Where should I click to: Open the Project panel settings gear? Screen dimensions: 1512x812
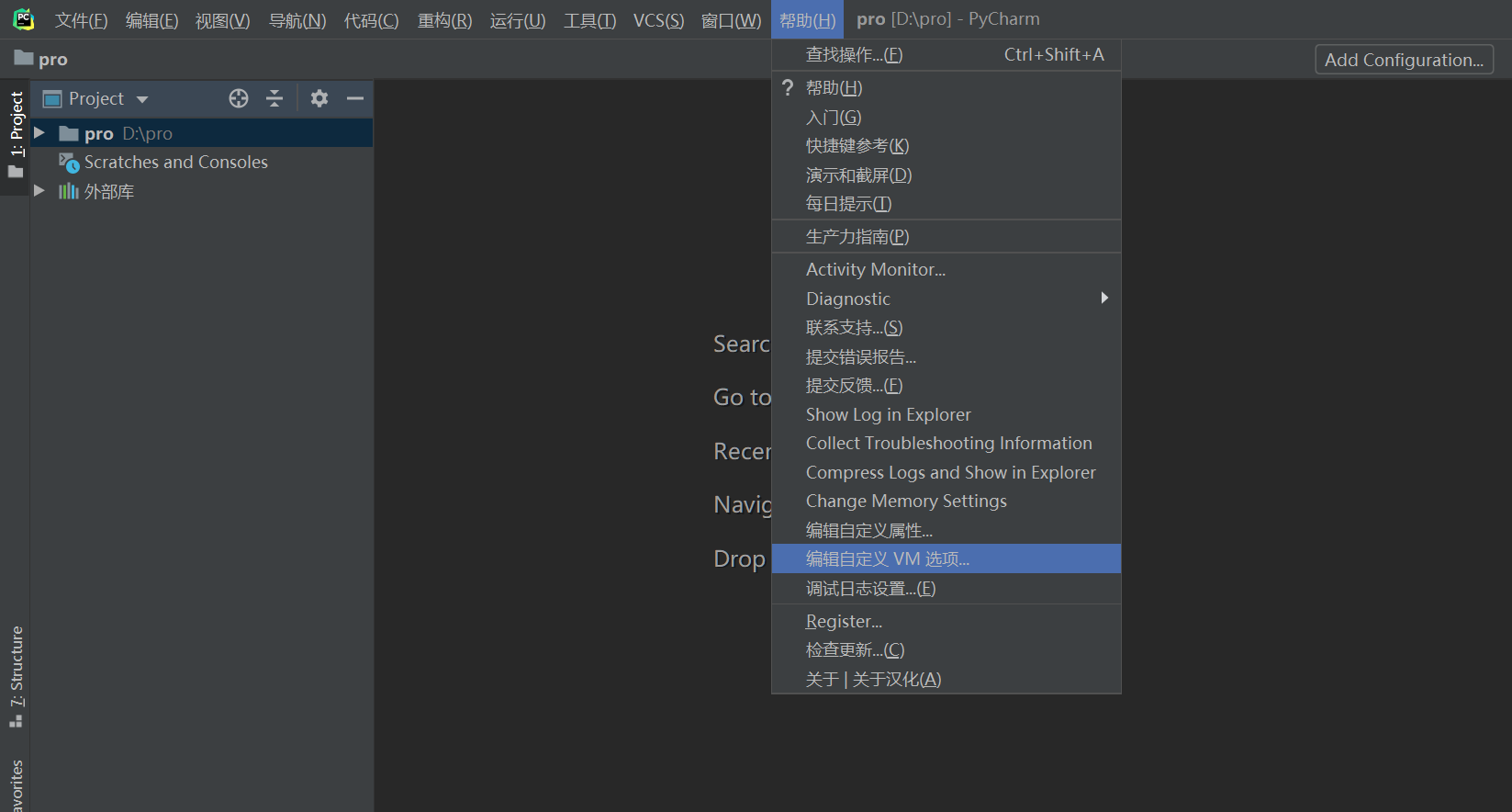[319, 98]
